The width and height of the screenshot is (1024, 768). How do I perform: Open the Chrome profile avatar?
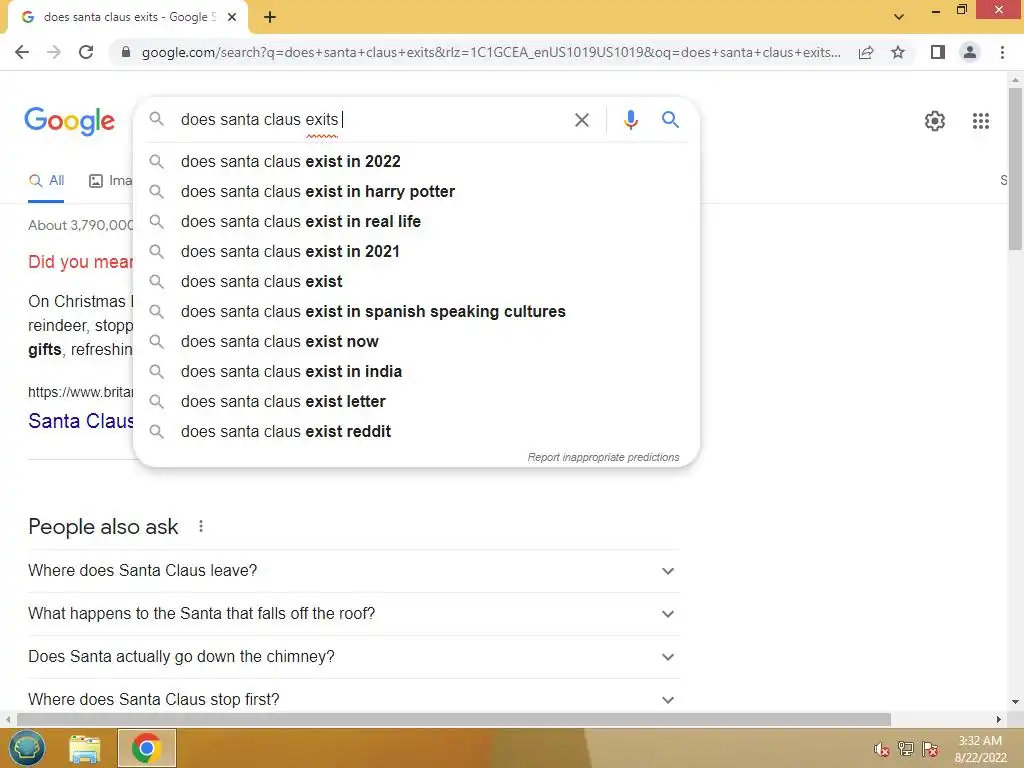coord(970,52)
